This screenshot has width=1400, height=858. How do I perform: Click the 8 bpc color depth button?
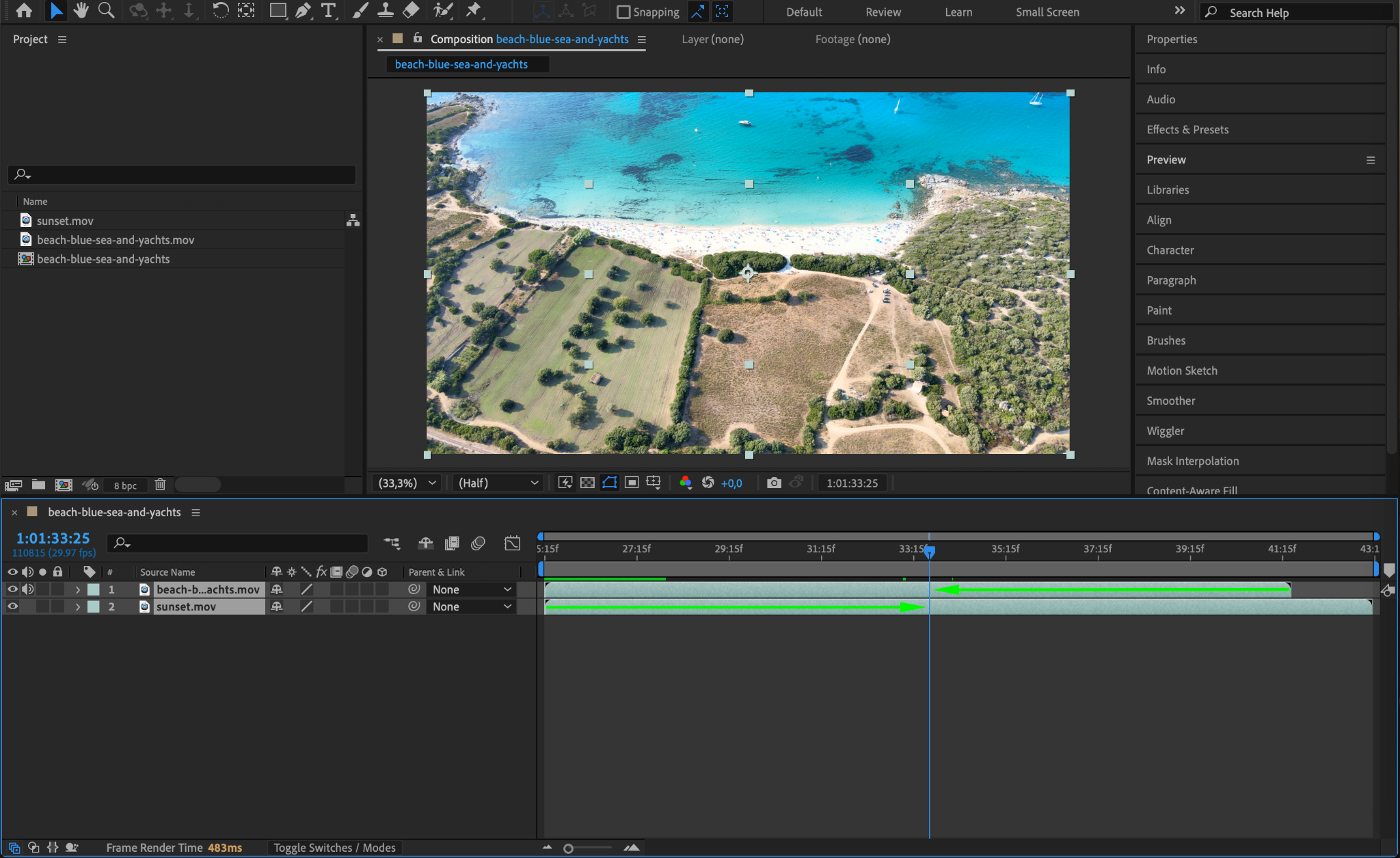125,485
